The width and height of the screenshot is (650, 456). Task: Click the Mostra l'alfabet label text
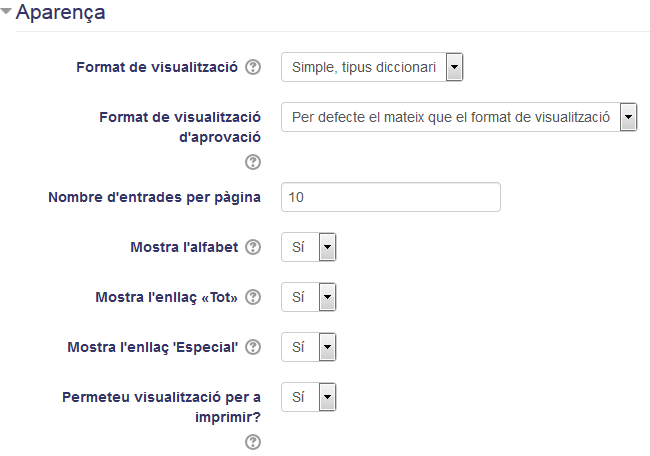click(184, 247)
